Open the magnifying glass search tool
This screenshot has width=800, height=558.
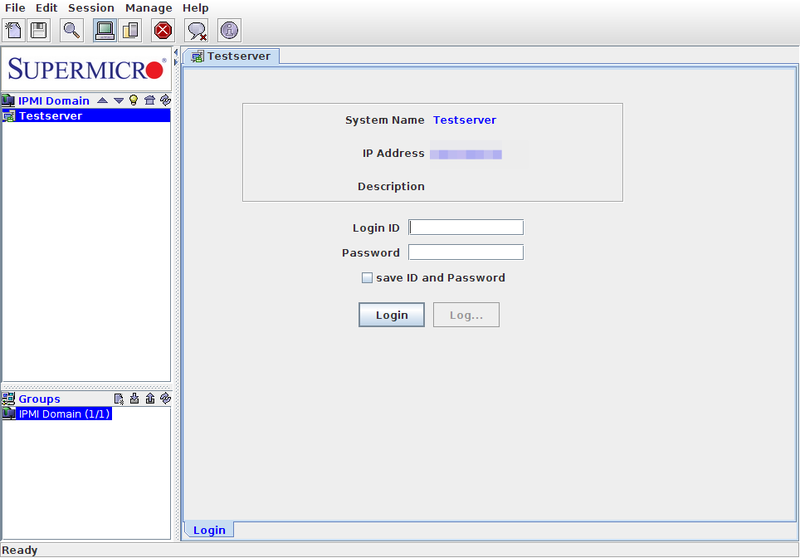coord(72,31)
